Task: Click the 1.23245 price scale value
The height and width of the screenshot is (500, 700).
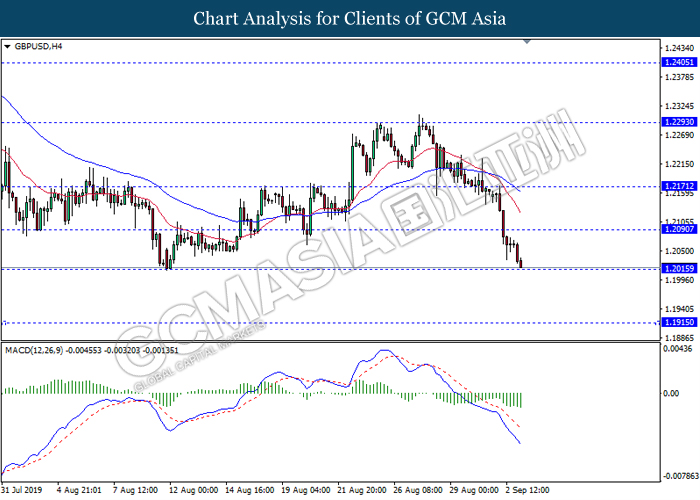Action: [679, 106]
